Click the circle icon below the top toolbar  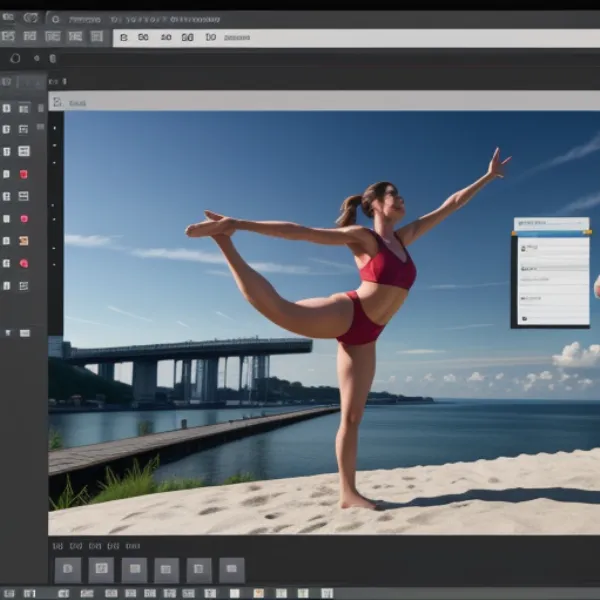[15, 58]
